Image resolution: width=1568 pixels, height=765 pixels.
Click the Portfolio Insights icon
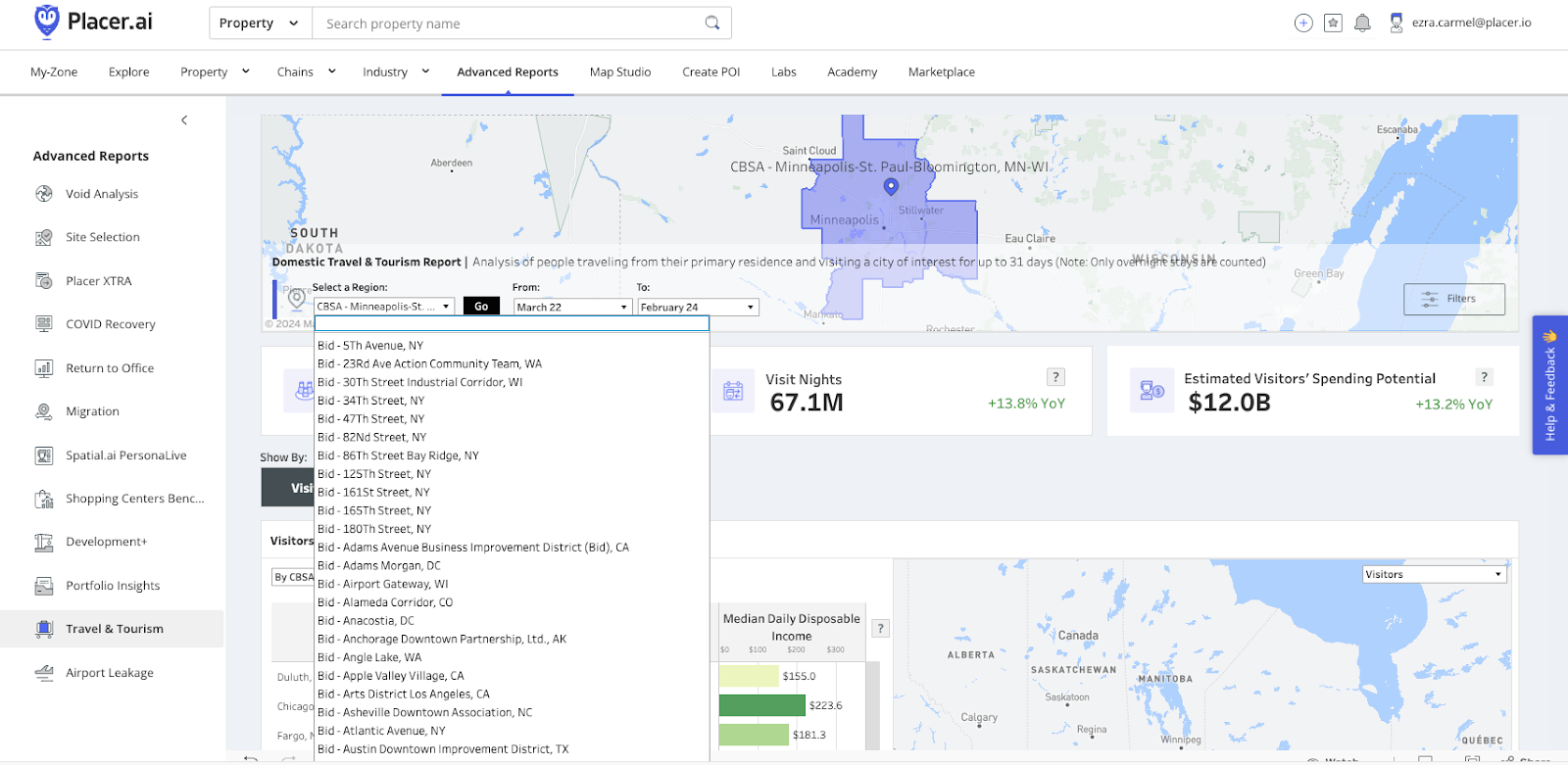(44, 586)
